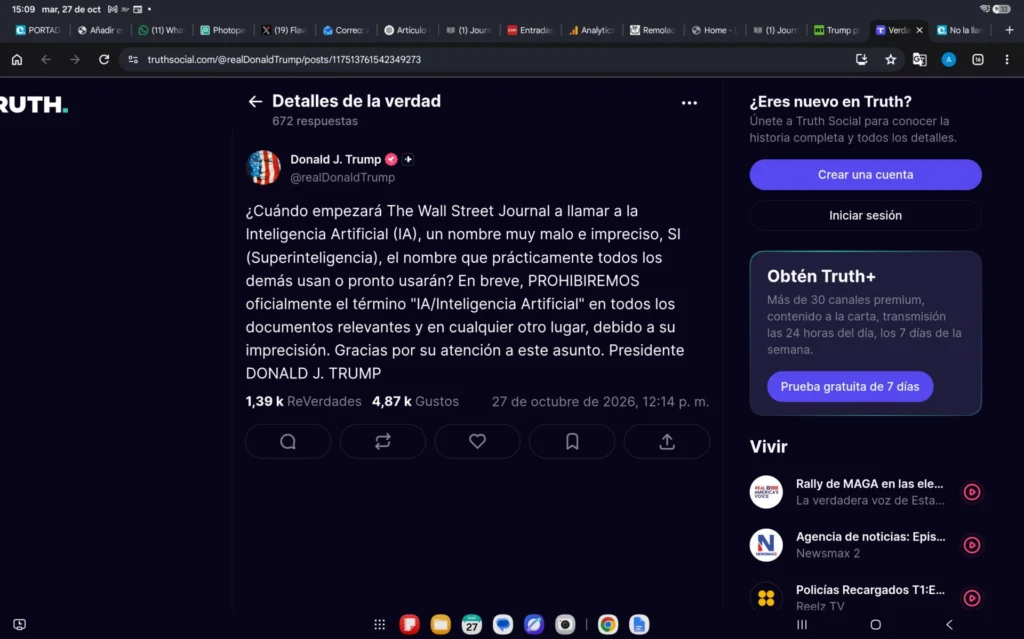Start the 'Prueba gratuita de 7 días' trial
The height and width of the screenshot is (639, 1024).
(850, 387)
